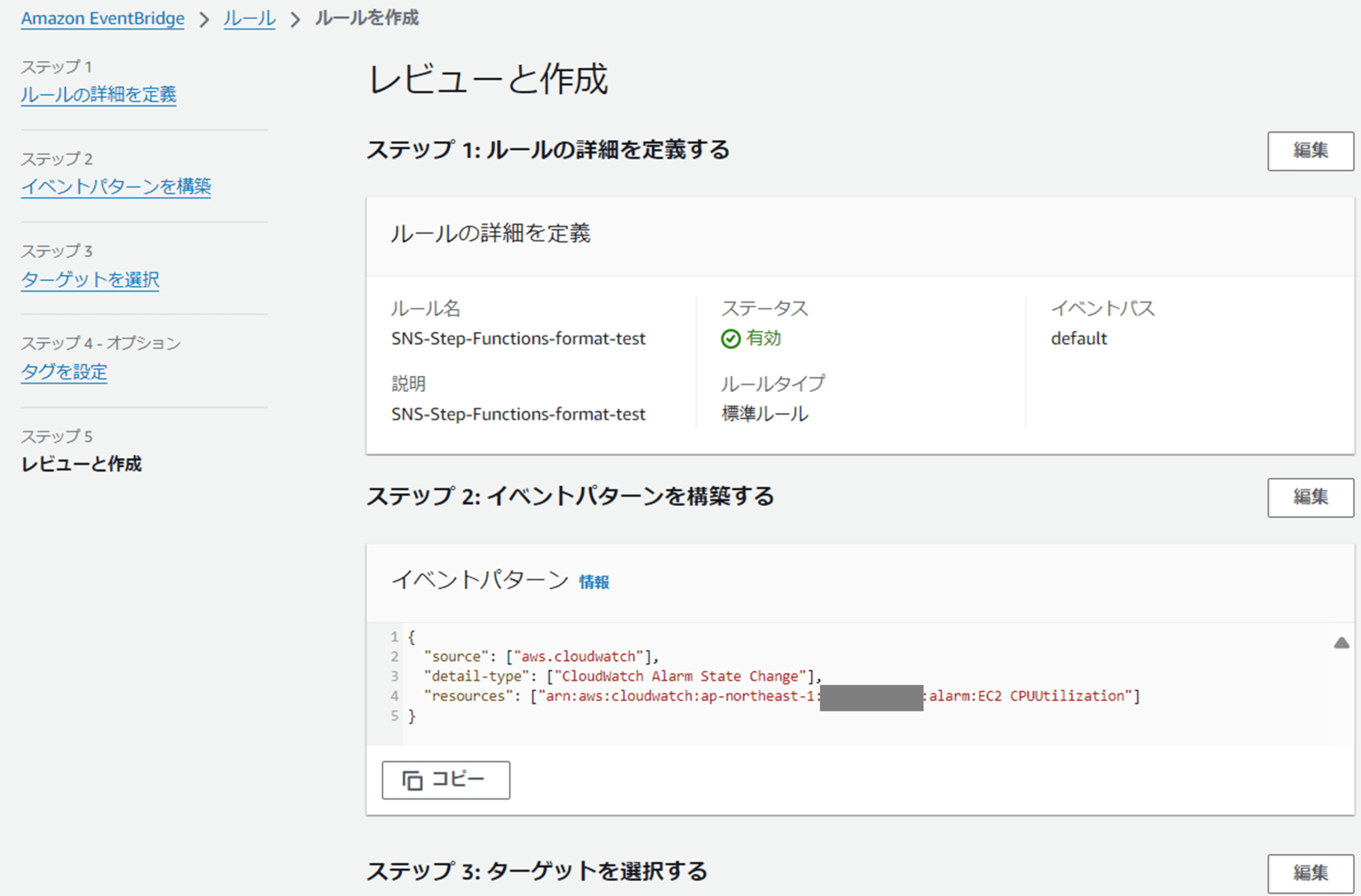Click first breadcrumb chevron separator
Viewport: 1361px width, 896px height.
pos(204,19)
